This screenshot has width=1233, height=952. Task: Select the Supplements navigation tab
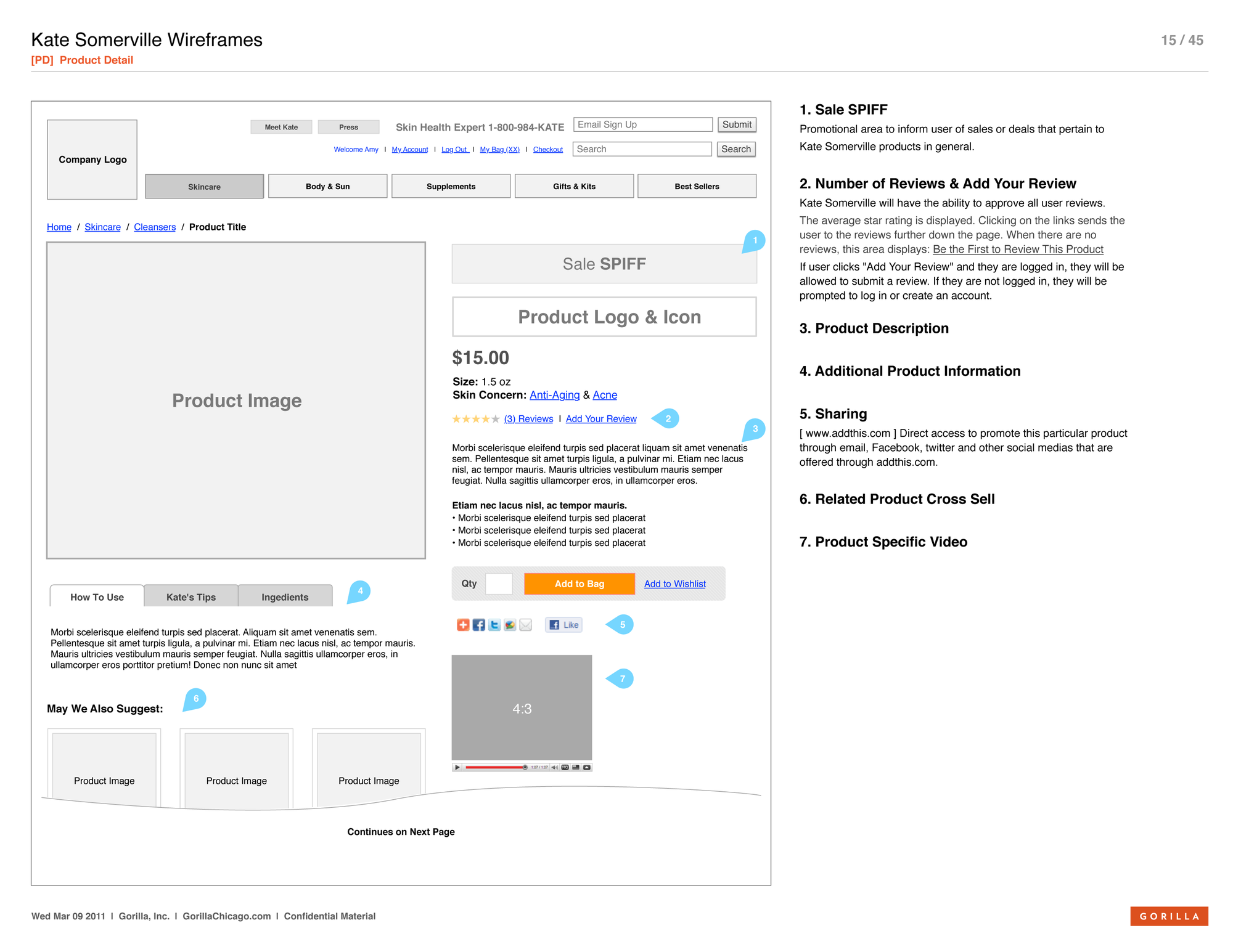pos(451,186)
